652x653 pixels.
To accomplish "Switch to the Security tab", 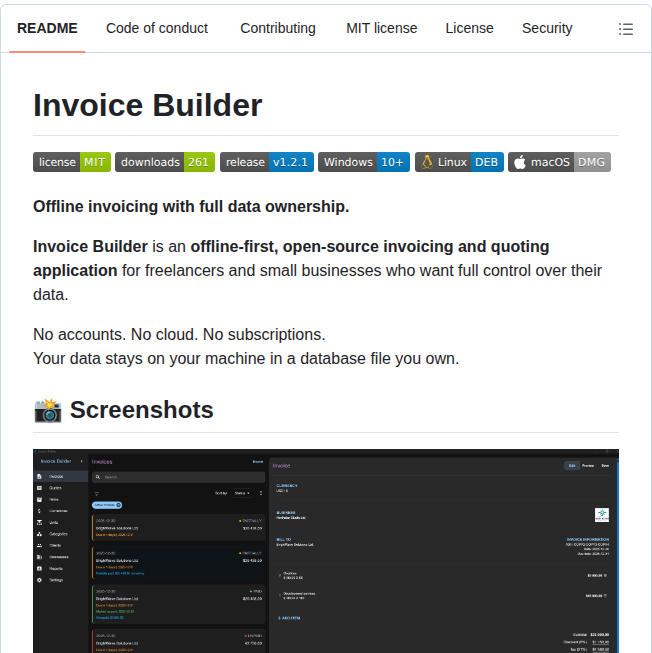I will coord(547,28).
